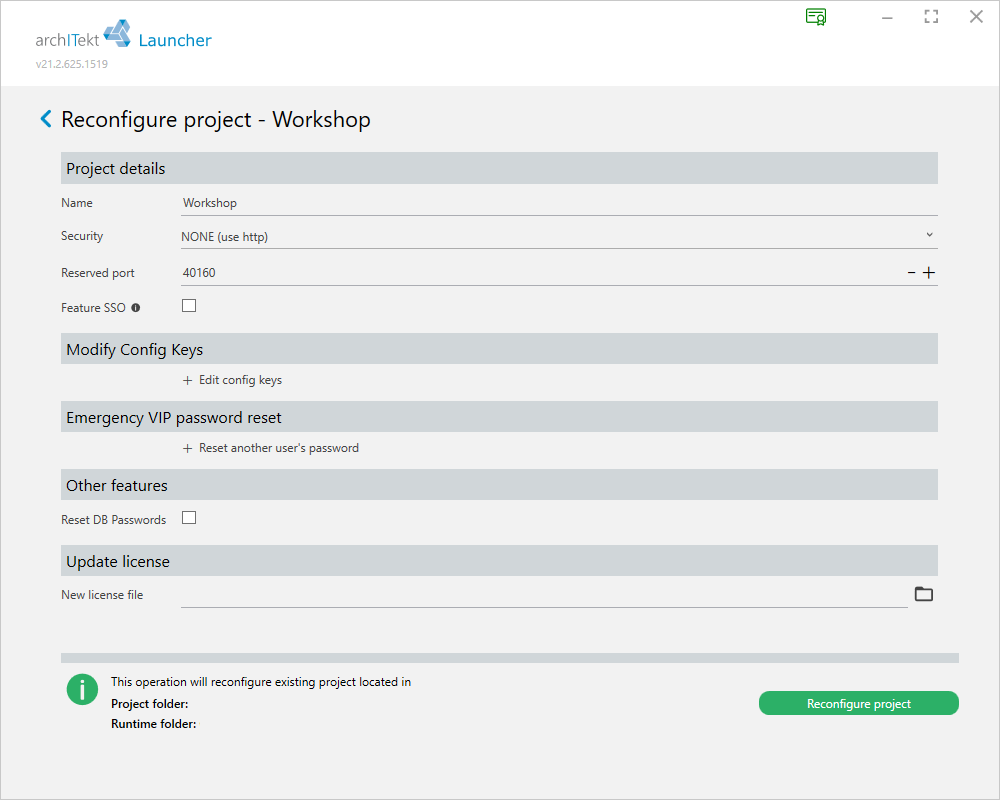Expand Edit config keys
The height and width of the screenshot is (800, 1000).
coord(233,380)
